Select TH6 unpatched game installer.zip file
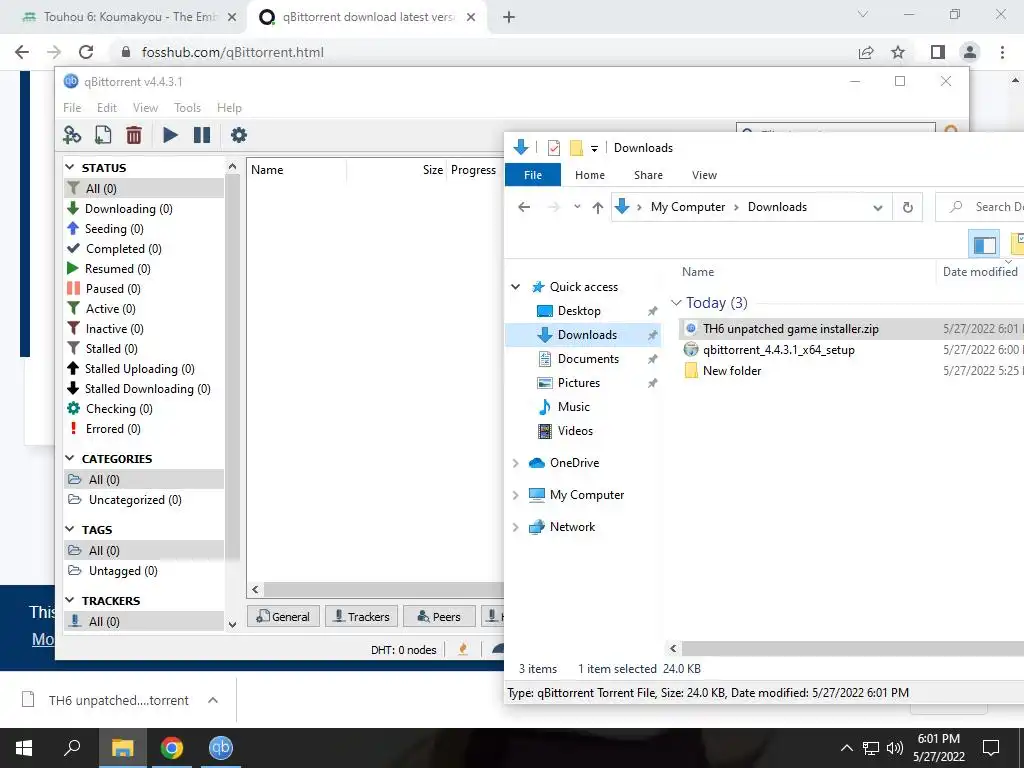Image resolution: width=1024 pixels, height=768 pixels. pos(790,328)
